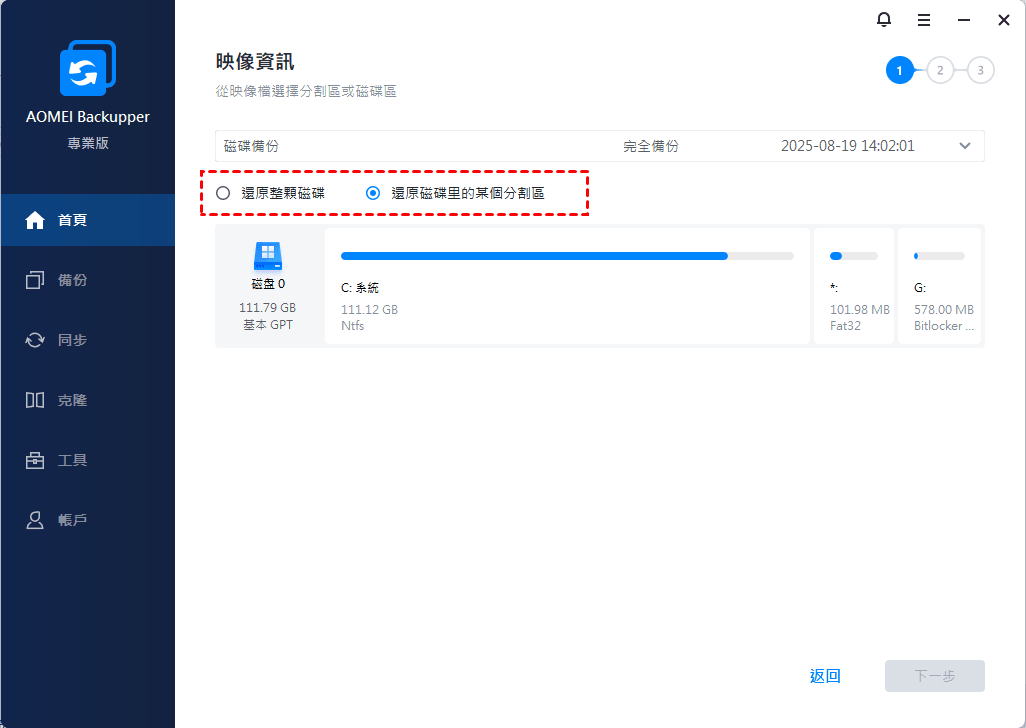
Task: Click the 磁盤 0 disk icon
Action: pos(268,256)
